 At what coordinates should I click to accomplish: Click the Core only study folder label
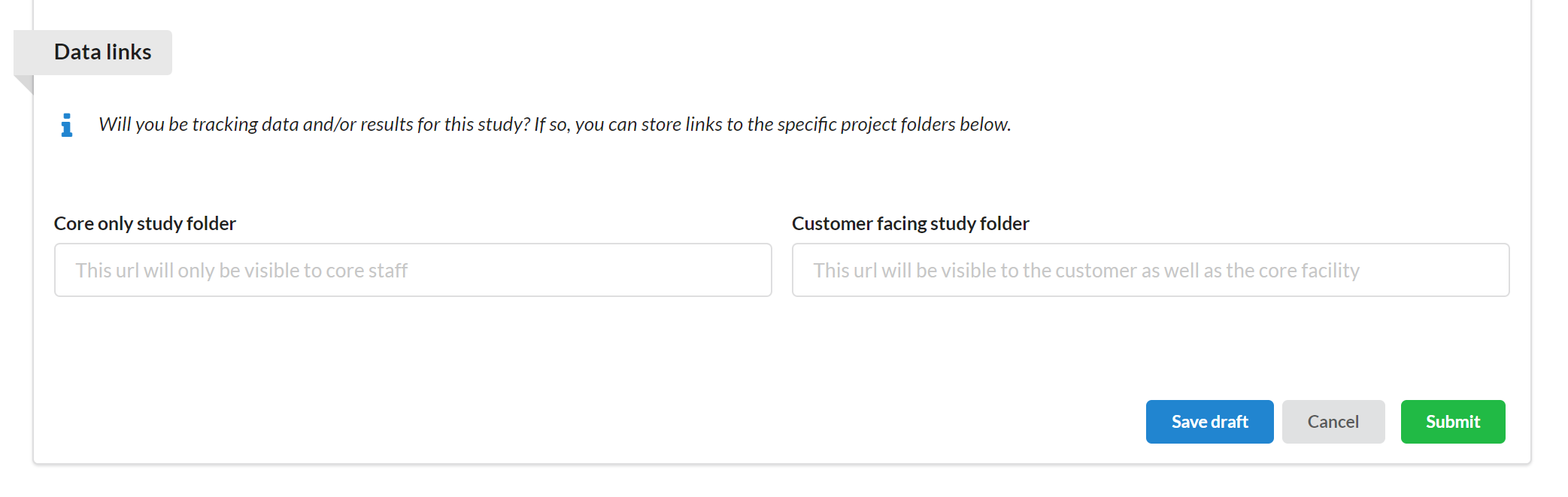coord(145,224)
